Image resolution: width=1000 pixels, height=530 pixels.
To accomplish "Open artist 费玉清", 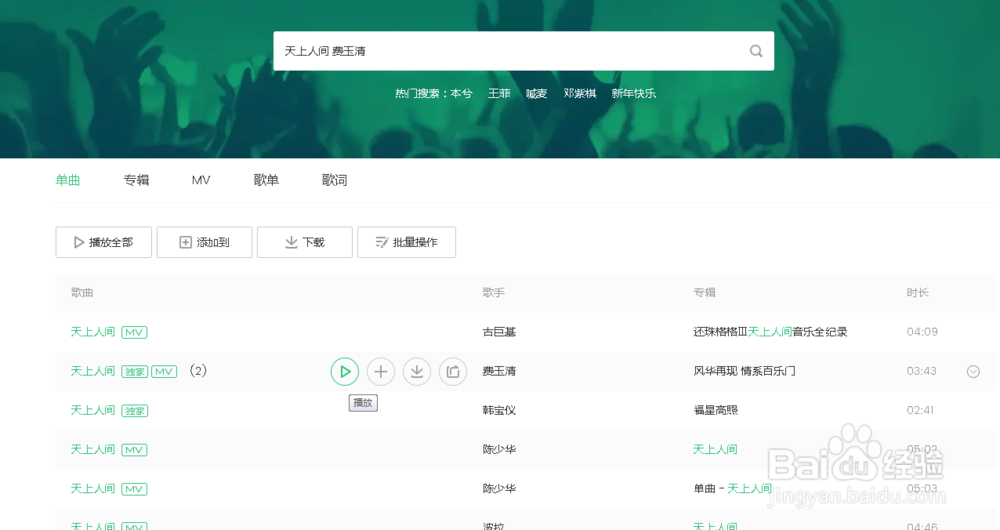I will [x=499, y=371].
